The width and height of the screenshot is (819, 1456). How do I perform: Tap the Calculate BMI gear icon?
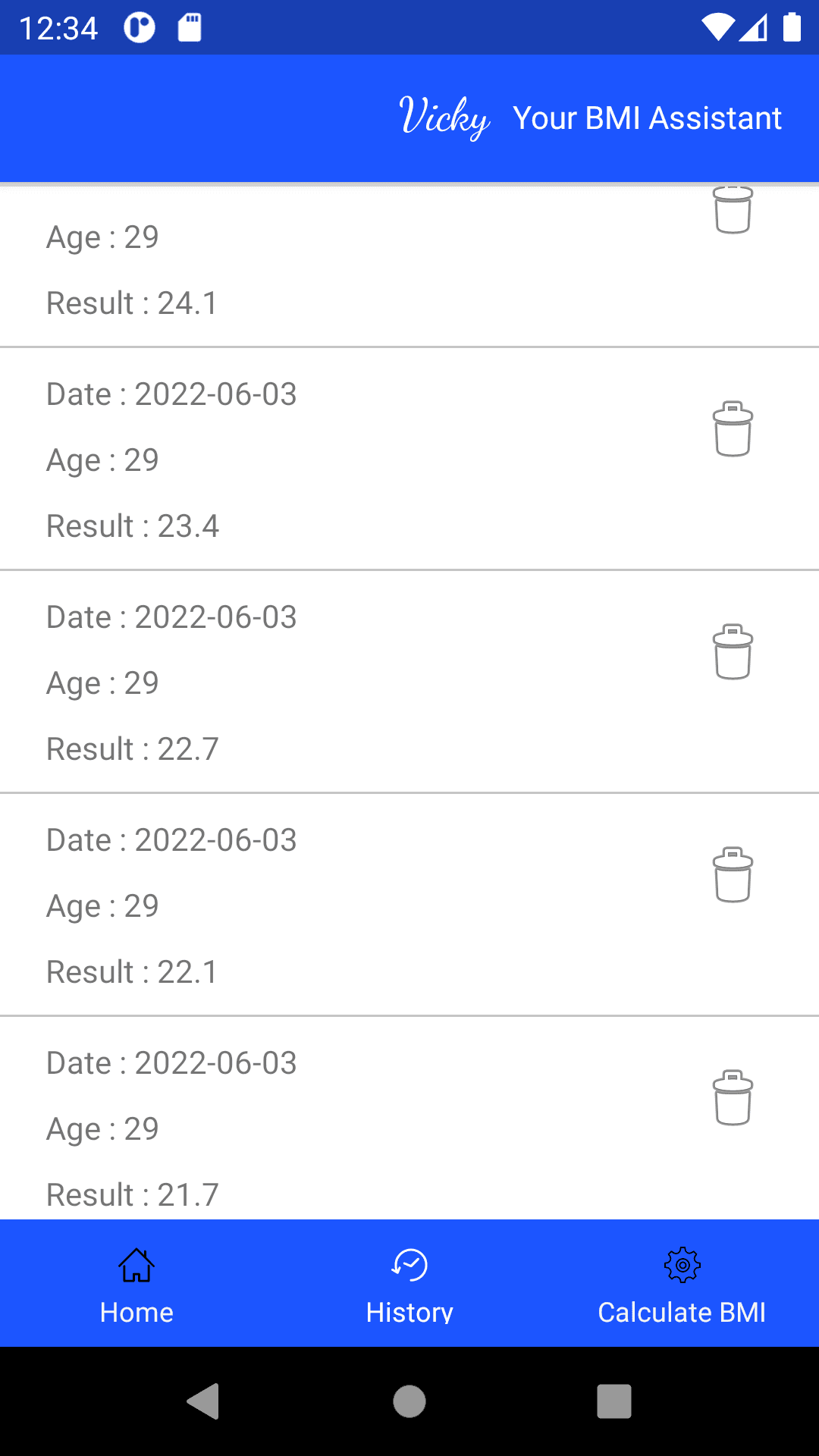click(682, 1265)
